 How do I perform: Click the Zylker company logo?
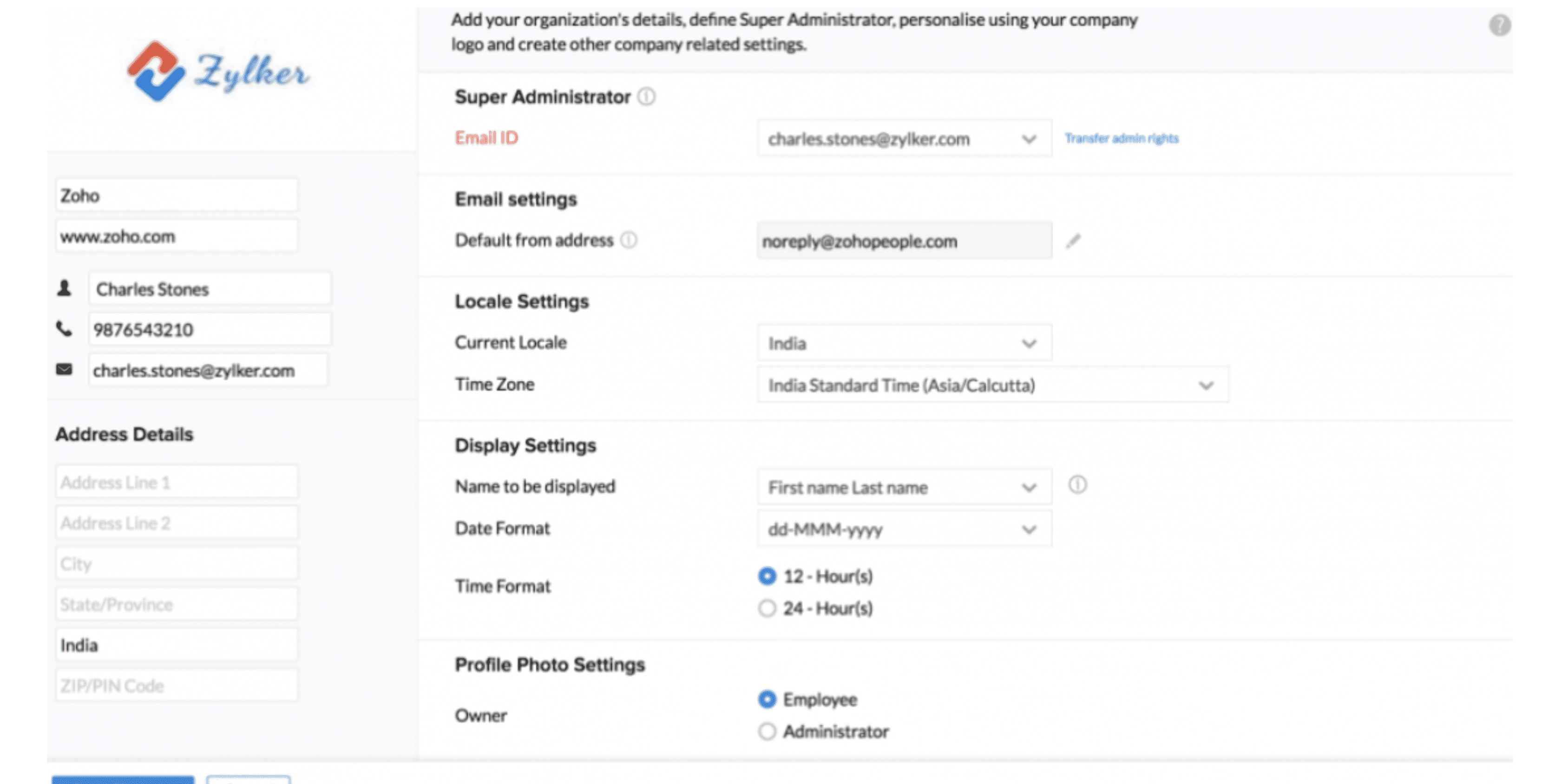[x=218, y=72]
